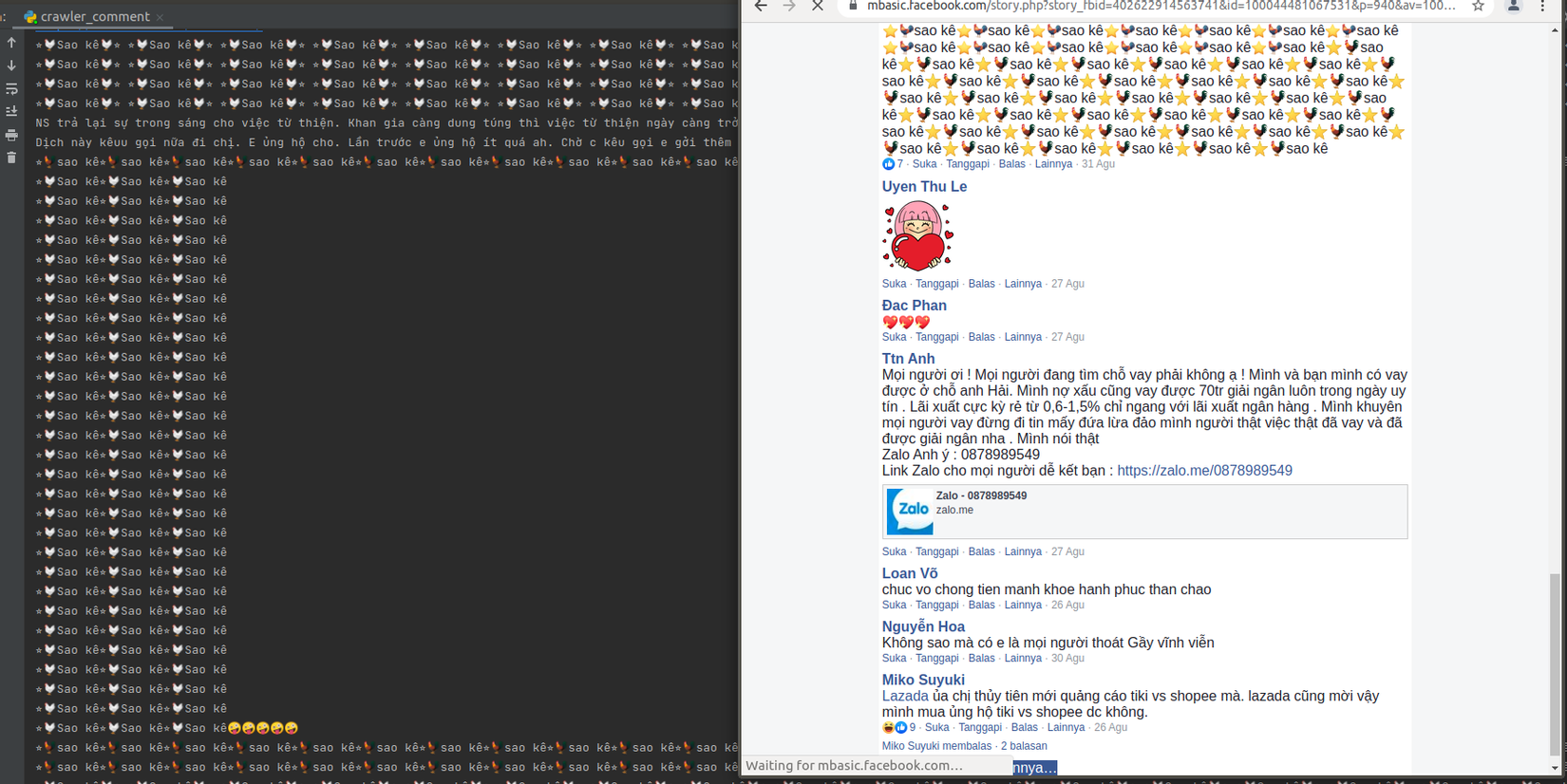Open Đac Phan's profile link
This screenshot has width=1567, height=784.
click(914, 306)
